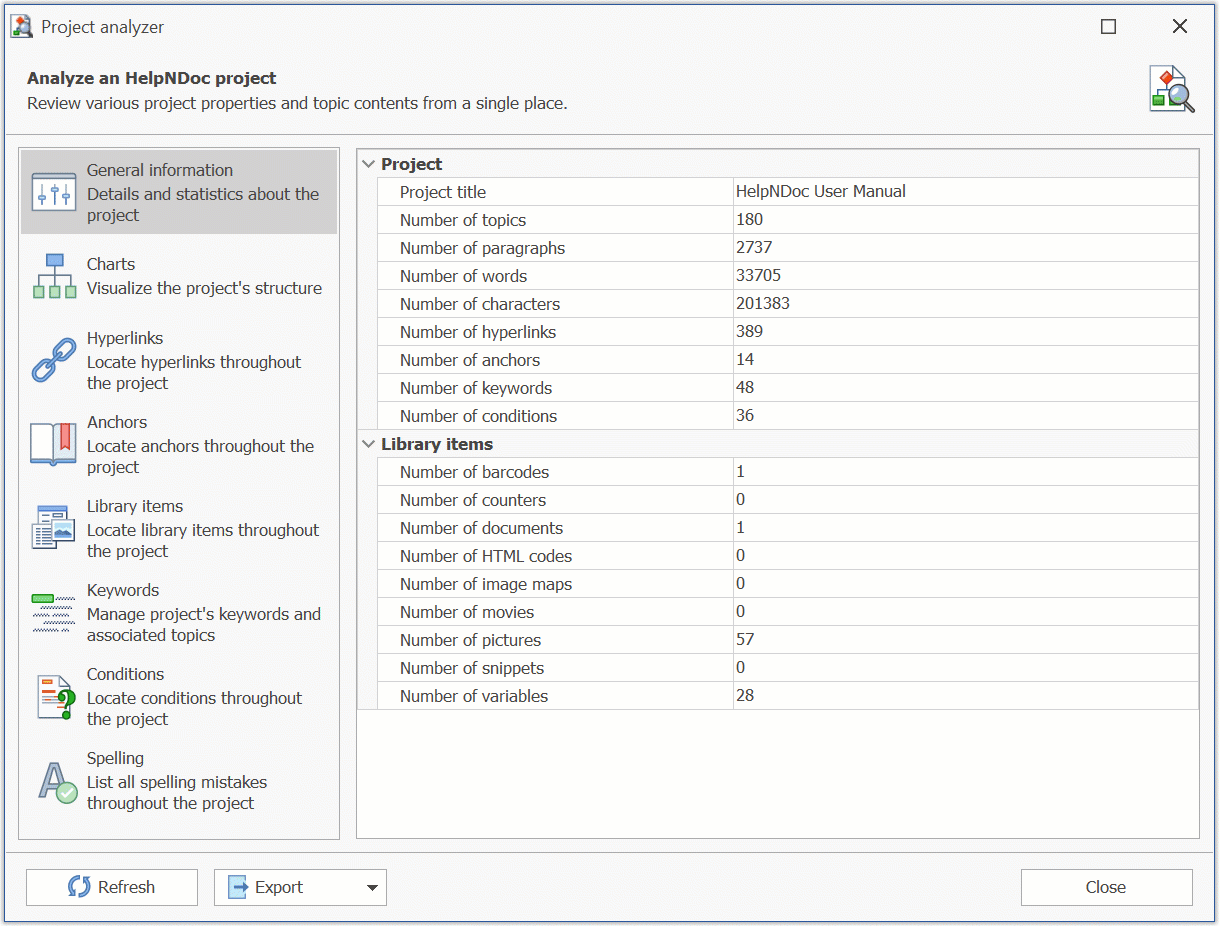Click the Charts structure icon
Viewport: 1220px width, 926px height.
(x=52, y=275)
